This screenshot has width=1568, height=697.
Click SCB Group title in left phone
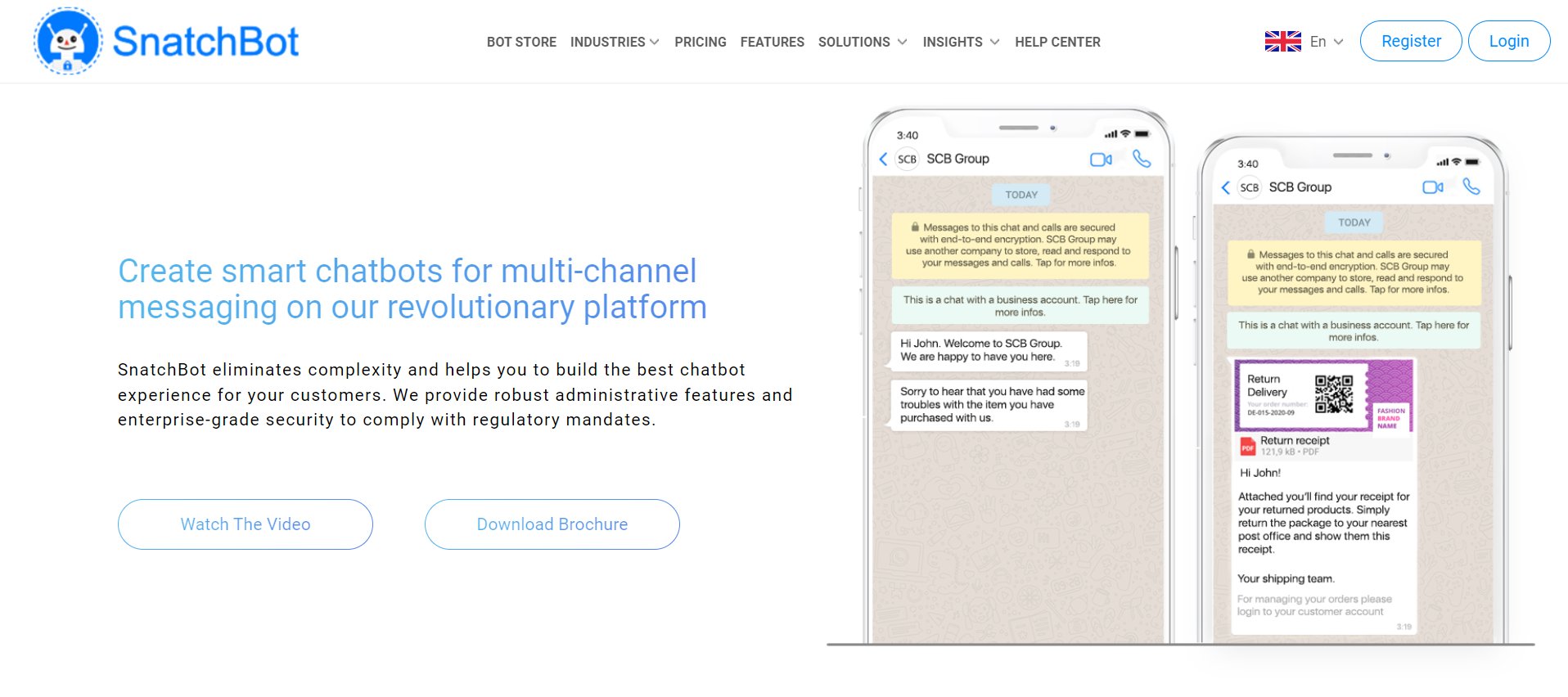957,159
